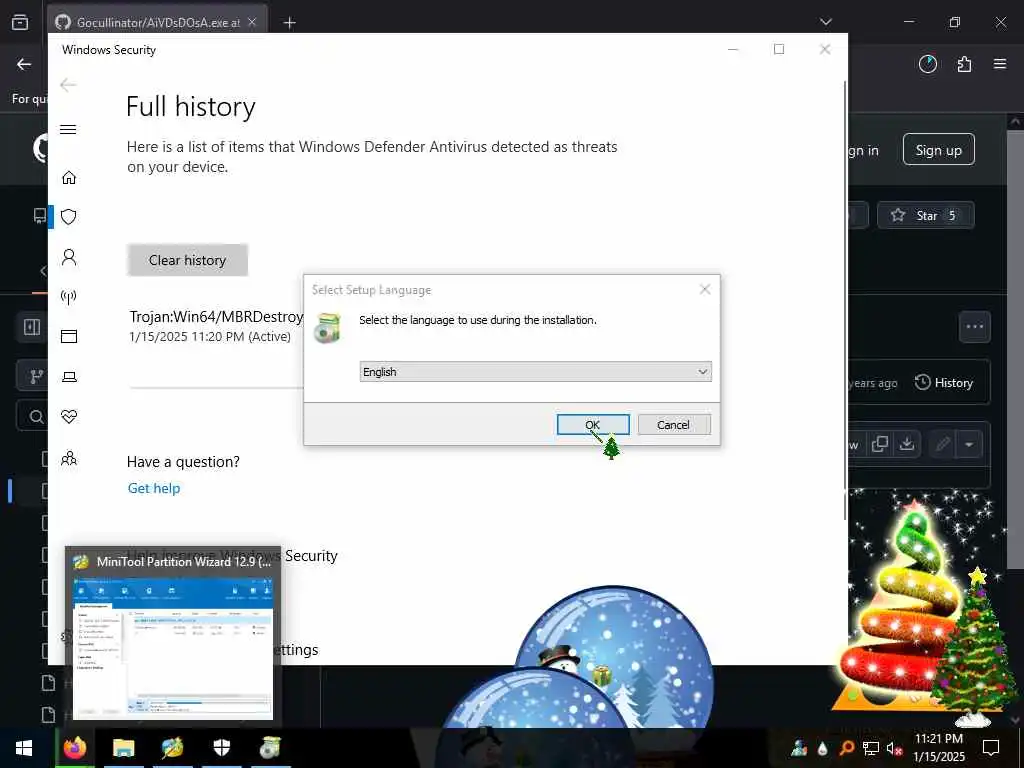The height and width of the screenshot is (768, 1024).
Task: Open Family options people icon
Action: tap(69, 458)
